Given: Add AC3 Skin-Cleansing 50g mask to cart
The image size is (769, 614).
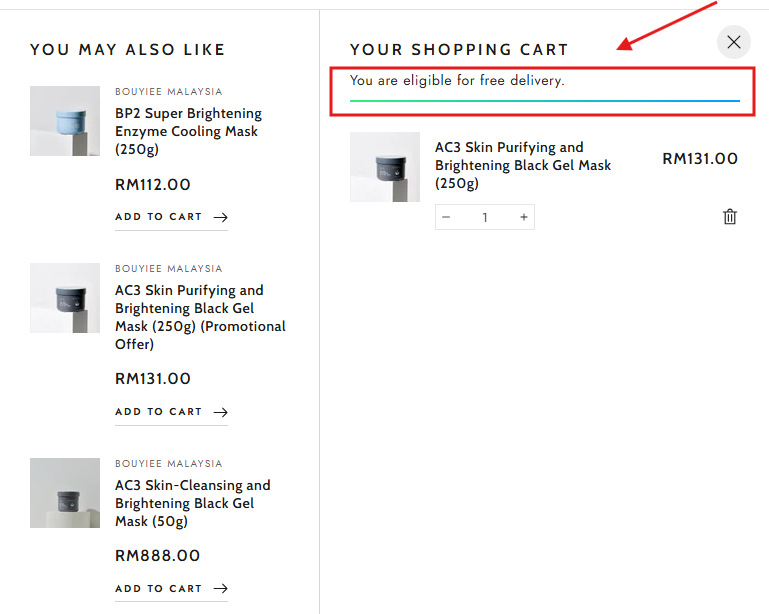Looking at the screenshot, I should click(x=159, y=589).
